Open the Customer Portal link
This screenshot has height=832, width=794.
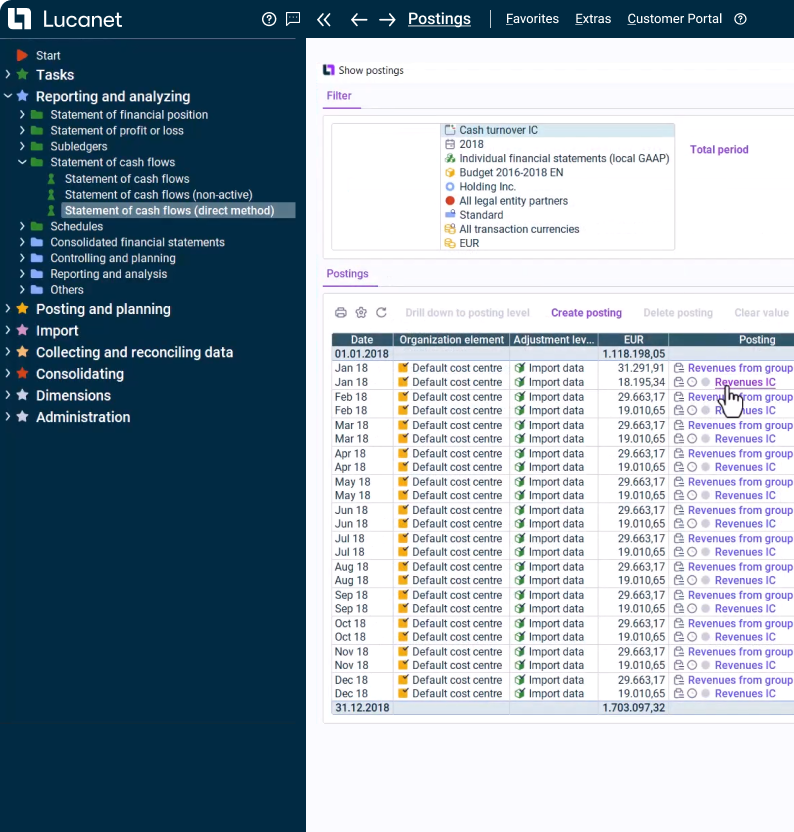[x=674, y=19]
